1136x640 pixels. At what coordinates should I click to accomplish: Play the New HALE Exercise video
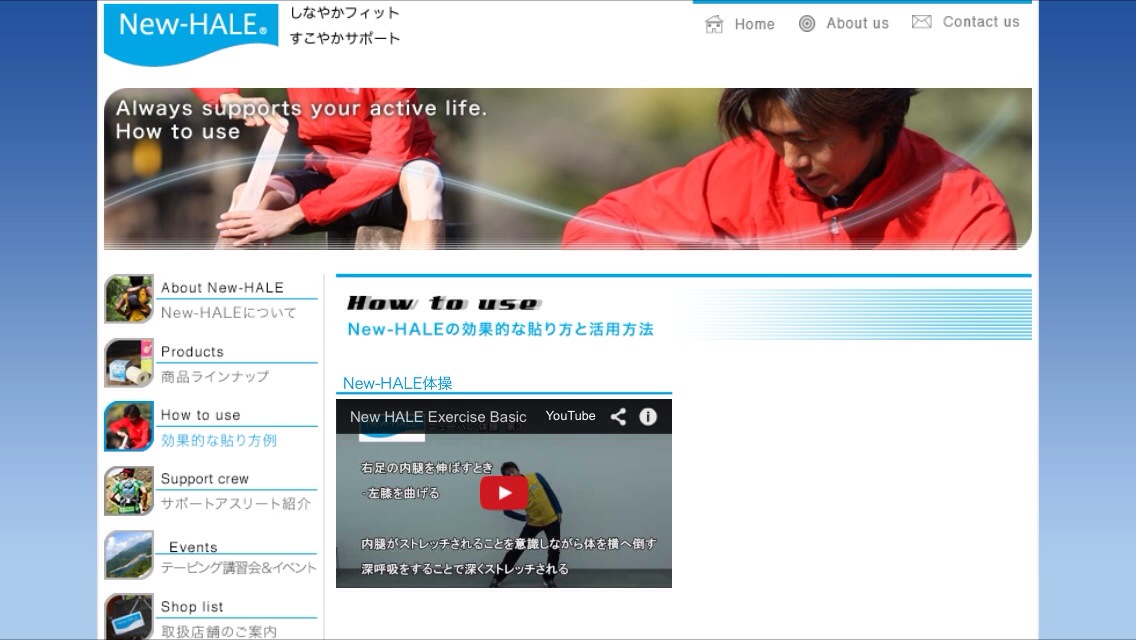click(504, 492)
